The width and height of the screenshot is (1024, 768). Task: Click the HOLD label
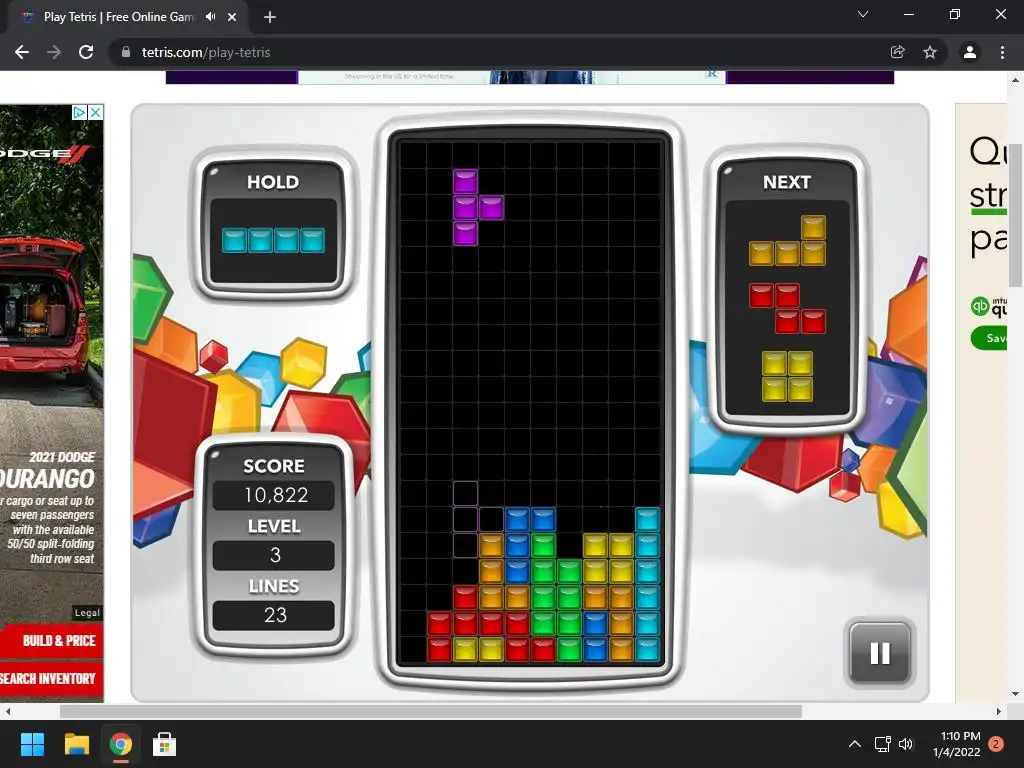273,182
